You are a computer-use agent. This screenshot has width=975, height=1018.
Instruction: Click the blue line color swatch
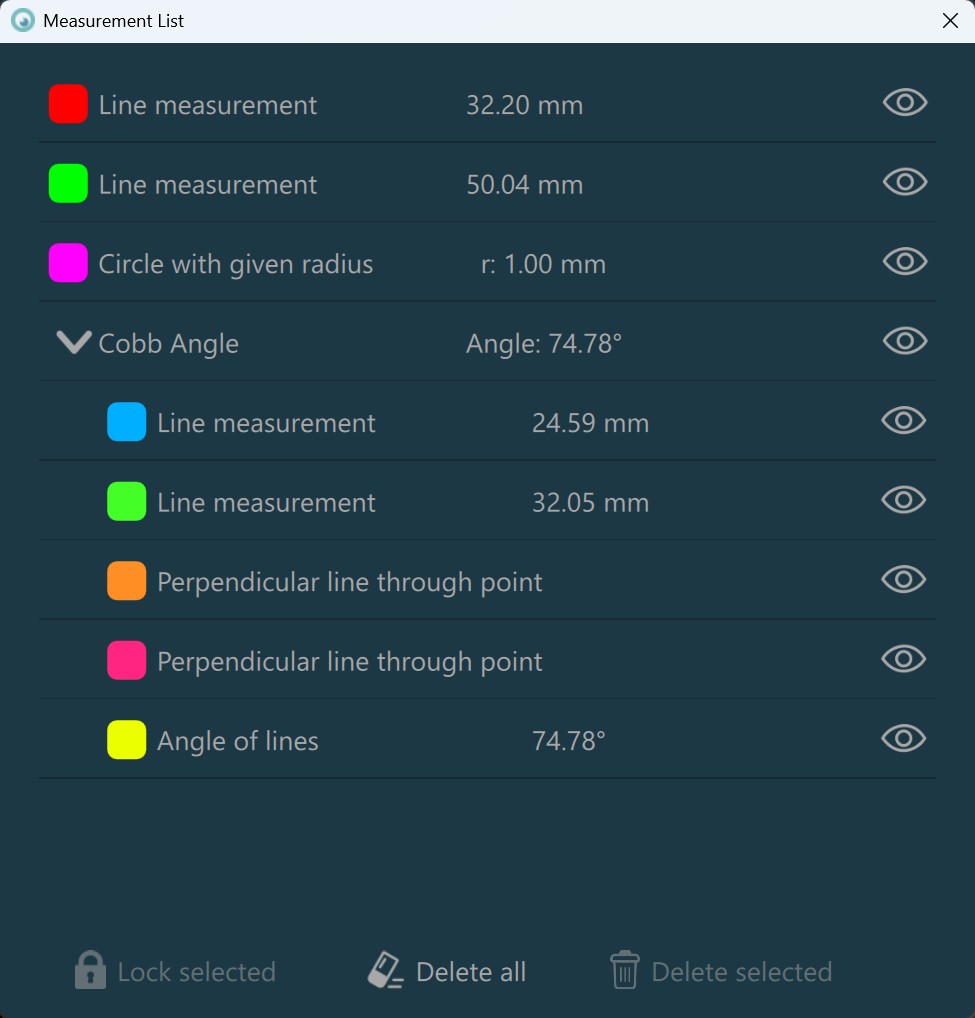[x=127, y=422]
